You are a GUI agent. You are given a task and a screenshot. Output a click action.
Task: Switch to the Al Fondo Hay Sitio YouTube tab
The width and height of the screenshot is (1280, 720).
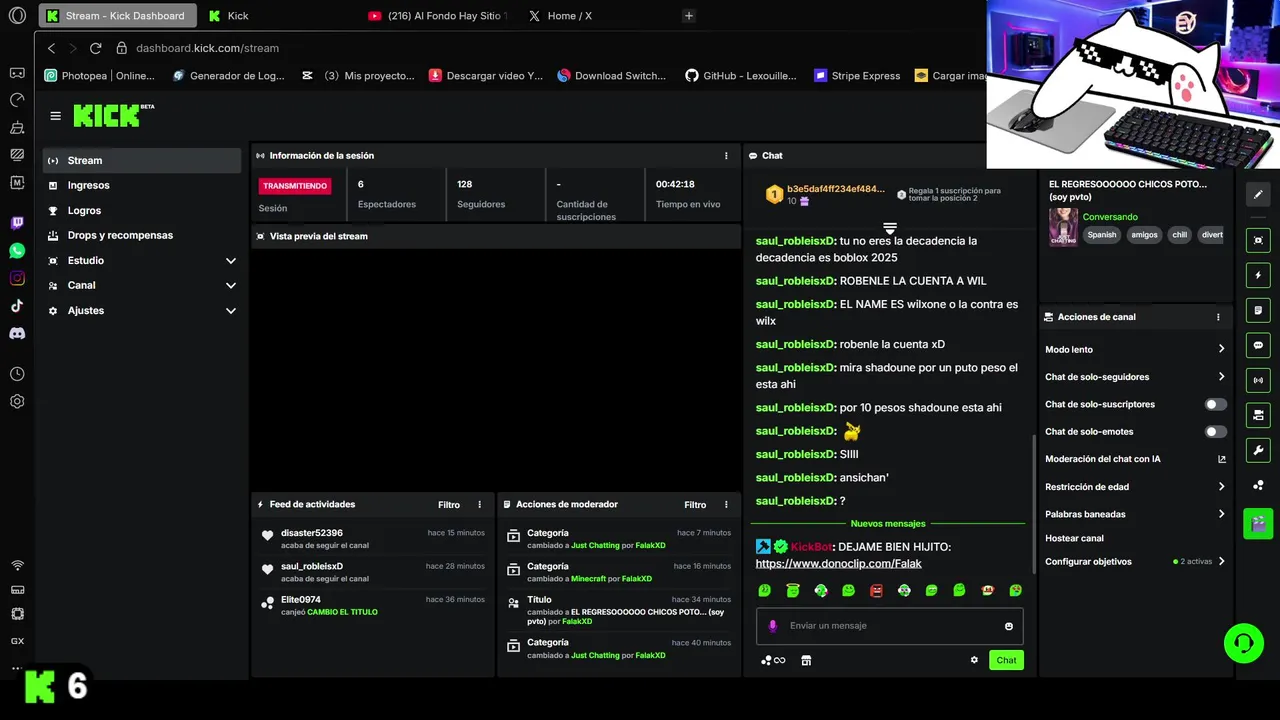(440, 16)
